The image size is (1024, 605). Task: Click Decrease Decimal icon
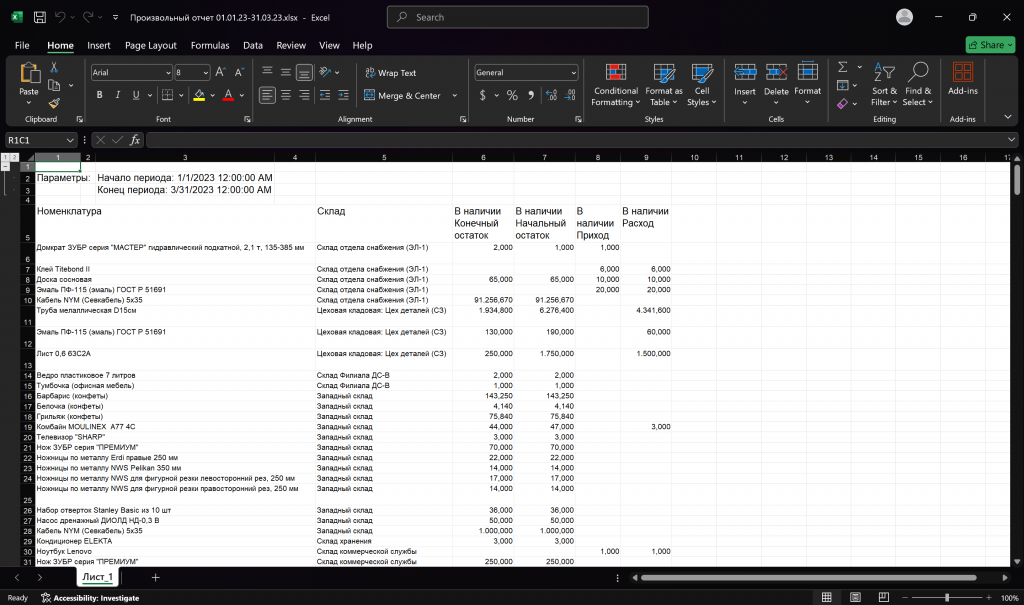[570, 95]
